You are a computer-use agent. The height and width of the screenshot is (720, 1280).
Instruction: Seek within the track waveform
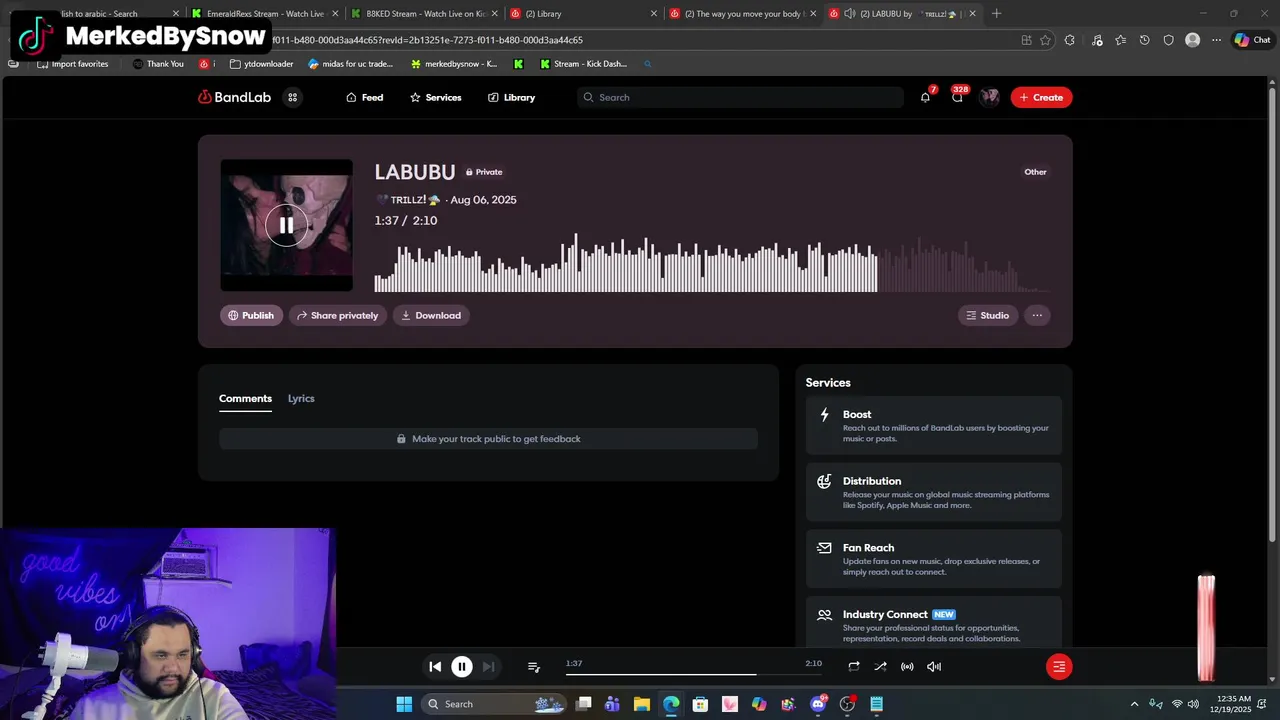pyautogui.click(x=712, y=262)
